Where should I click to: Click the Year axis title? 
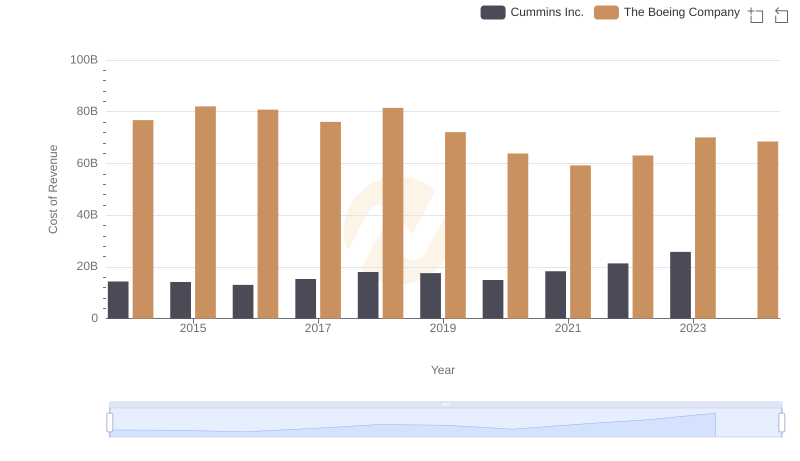[443, 370]
